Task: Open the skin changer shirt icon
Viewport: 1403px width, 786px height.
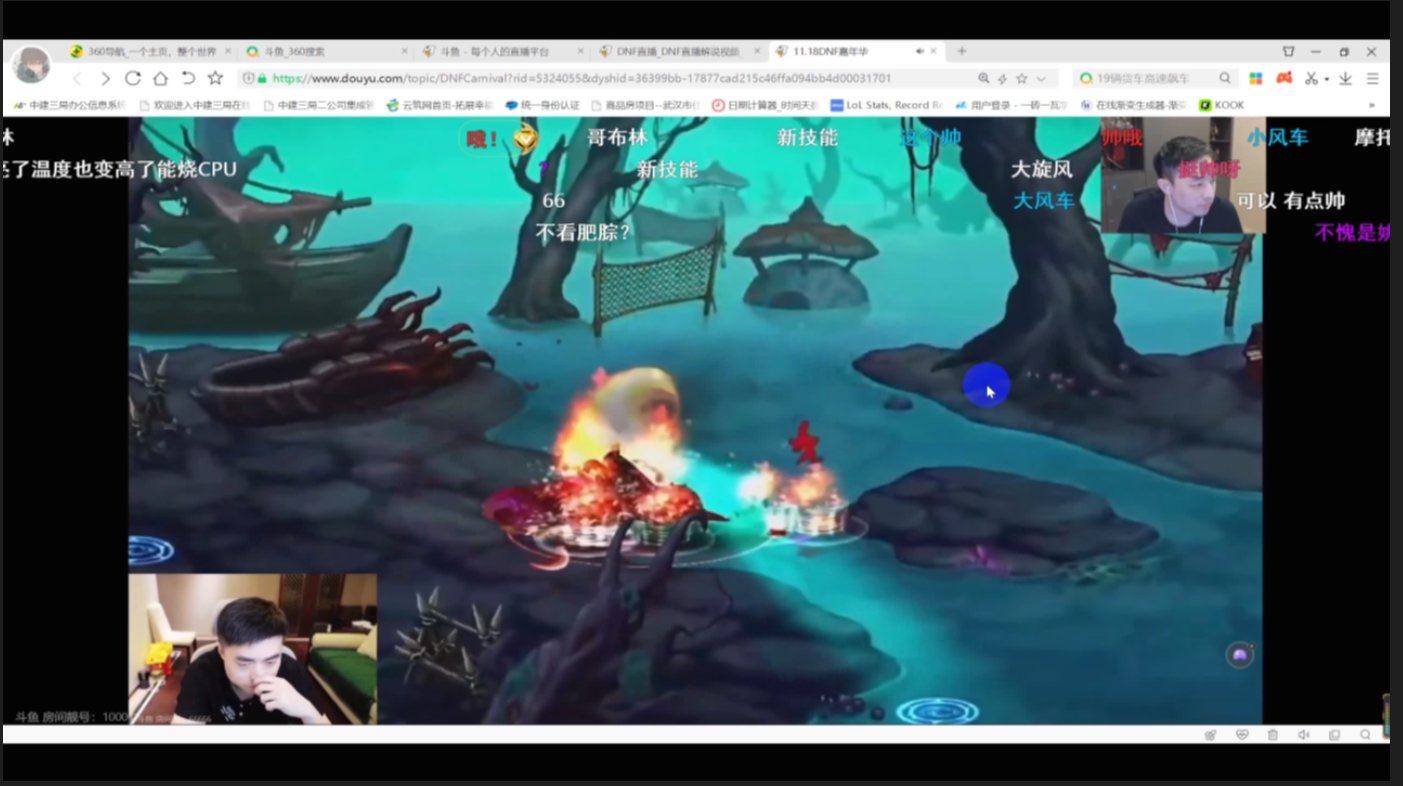Action: tap(1288, 51)
